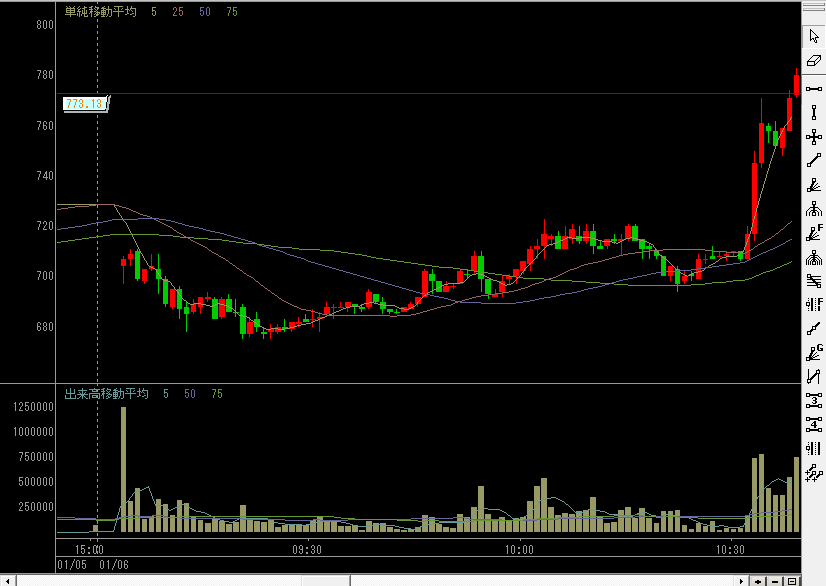This screenshot has height=586, width=826.
Task: Click the volume 75-period average label
Action: coord(217,394)
